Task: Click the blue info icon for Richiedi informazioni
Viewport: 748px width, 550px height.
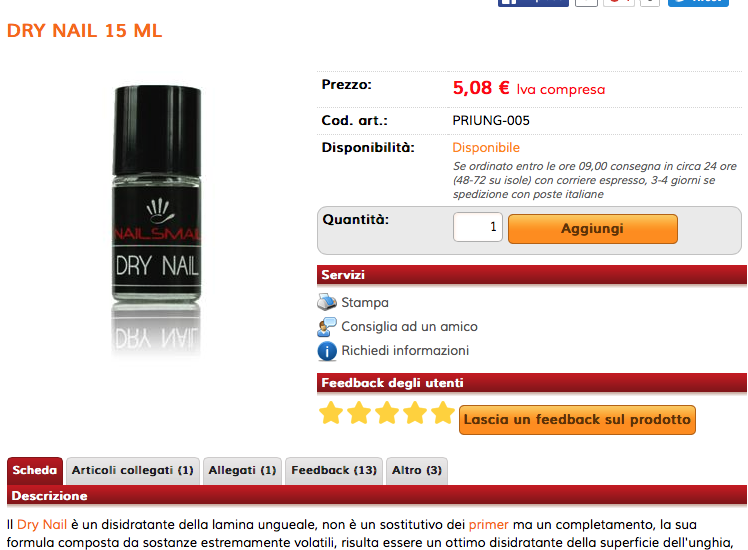Action: [x=327, y=352]
